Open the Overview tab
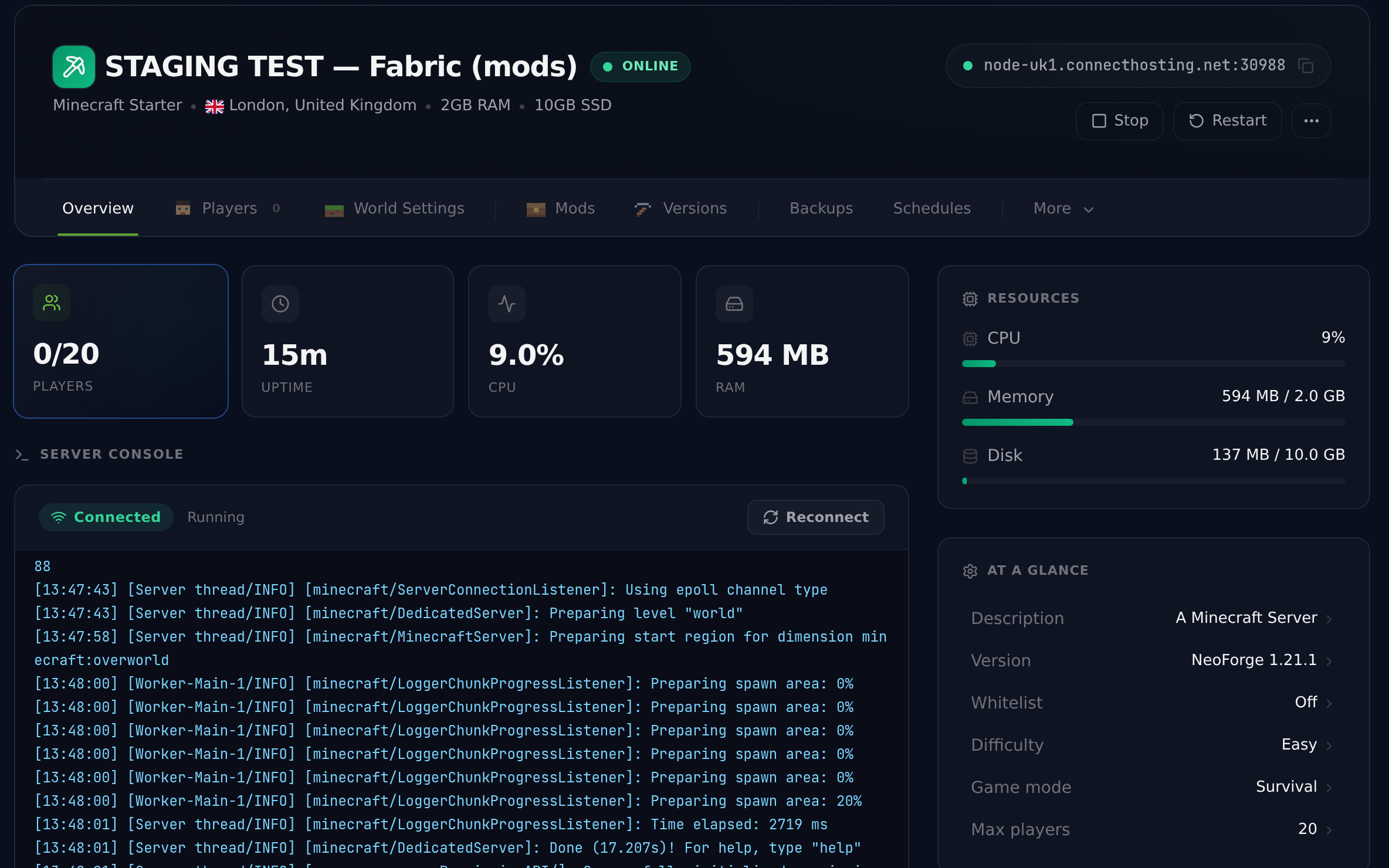 coord(98,208)
